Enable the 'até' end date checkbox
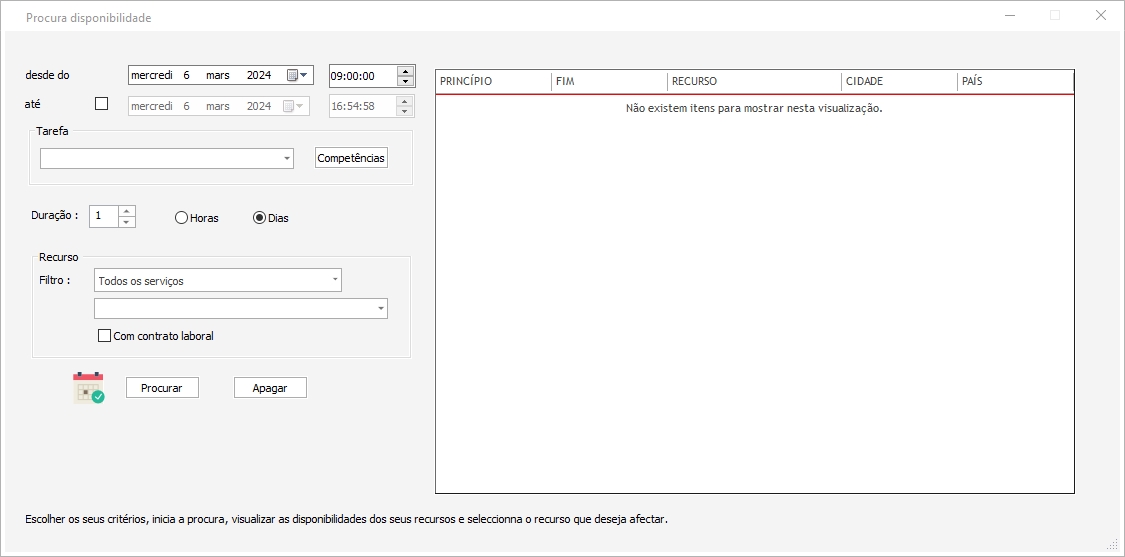Image resolution: width=1125 pixels, height=557 pixels. coord(102,103)
